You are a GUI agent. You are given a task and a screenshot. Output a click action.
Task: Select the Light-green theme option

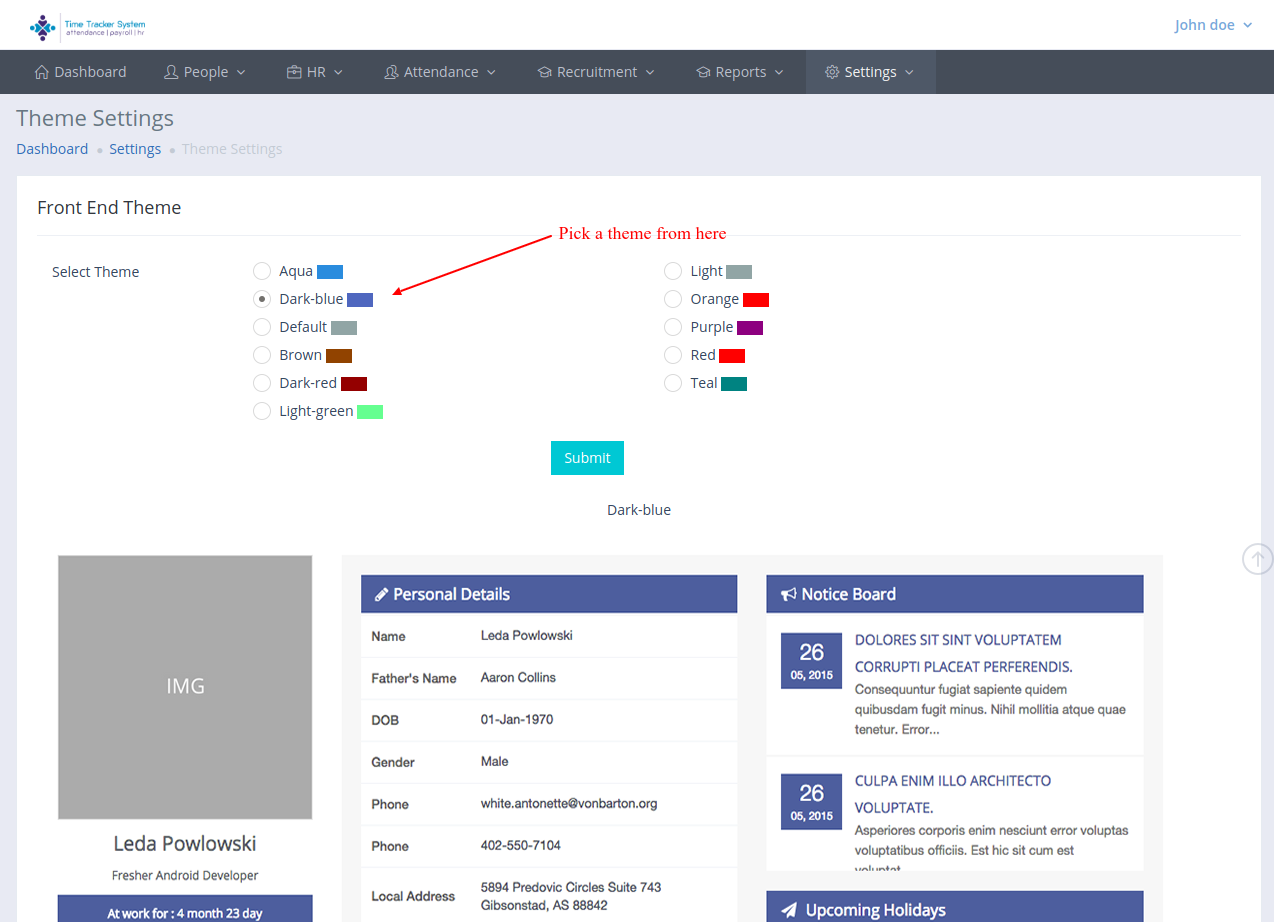click(x=262, y=411)
